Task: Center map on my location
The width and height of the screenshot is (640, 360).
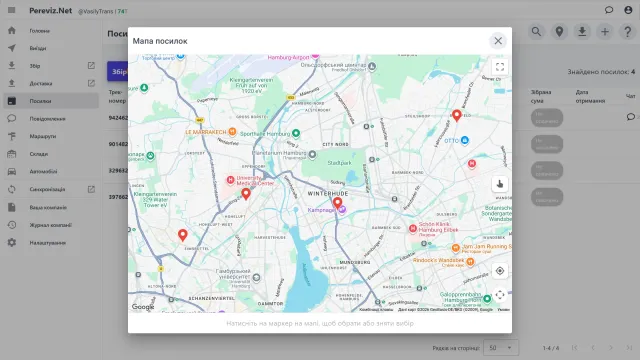Action: [500, 271]
